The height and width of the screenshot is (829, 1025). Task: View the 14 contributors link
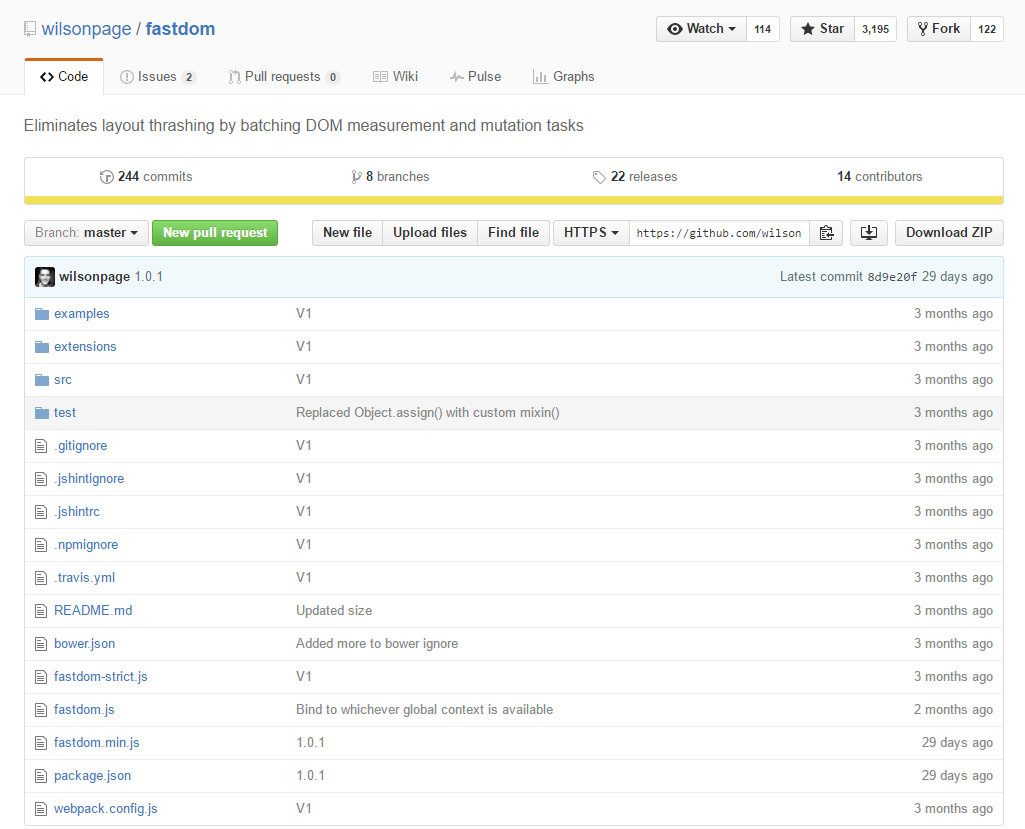(x=879, y=177)
